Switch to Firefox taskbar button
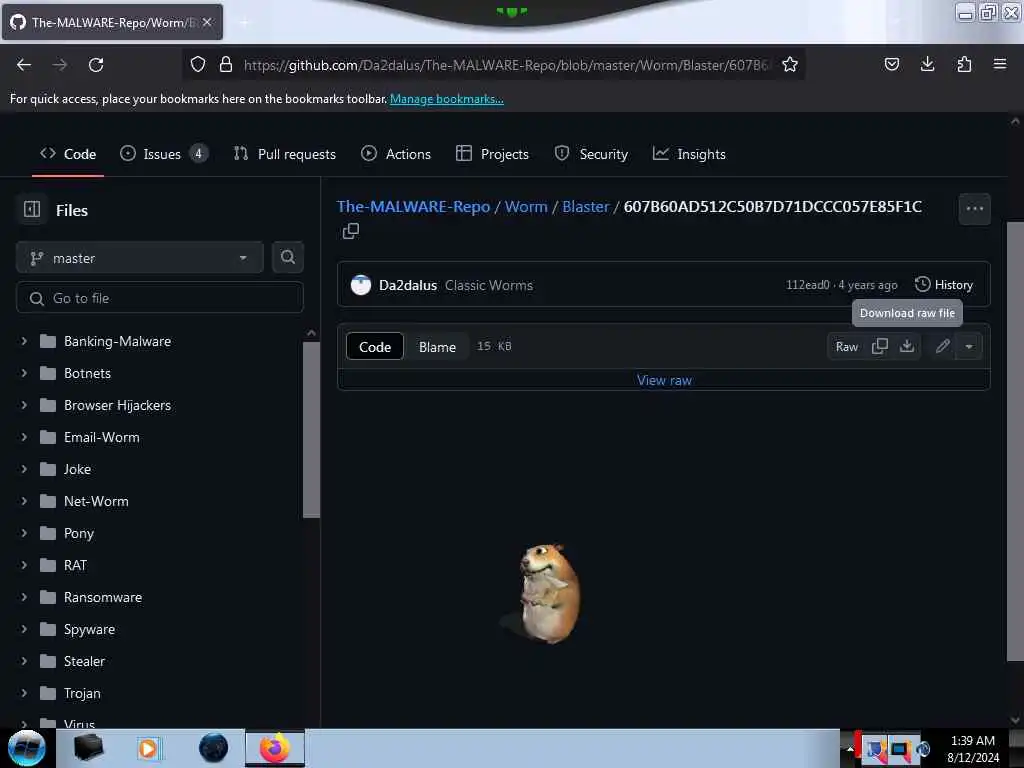Viewport: 1024px width, 768px height. pyautogui.click(x=275, y=748)
